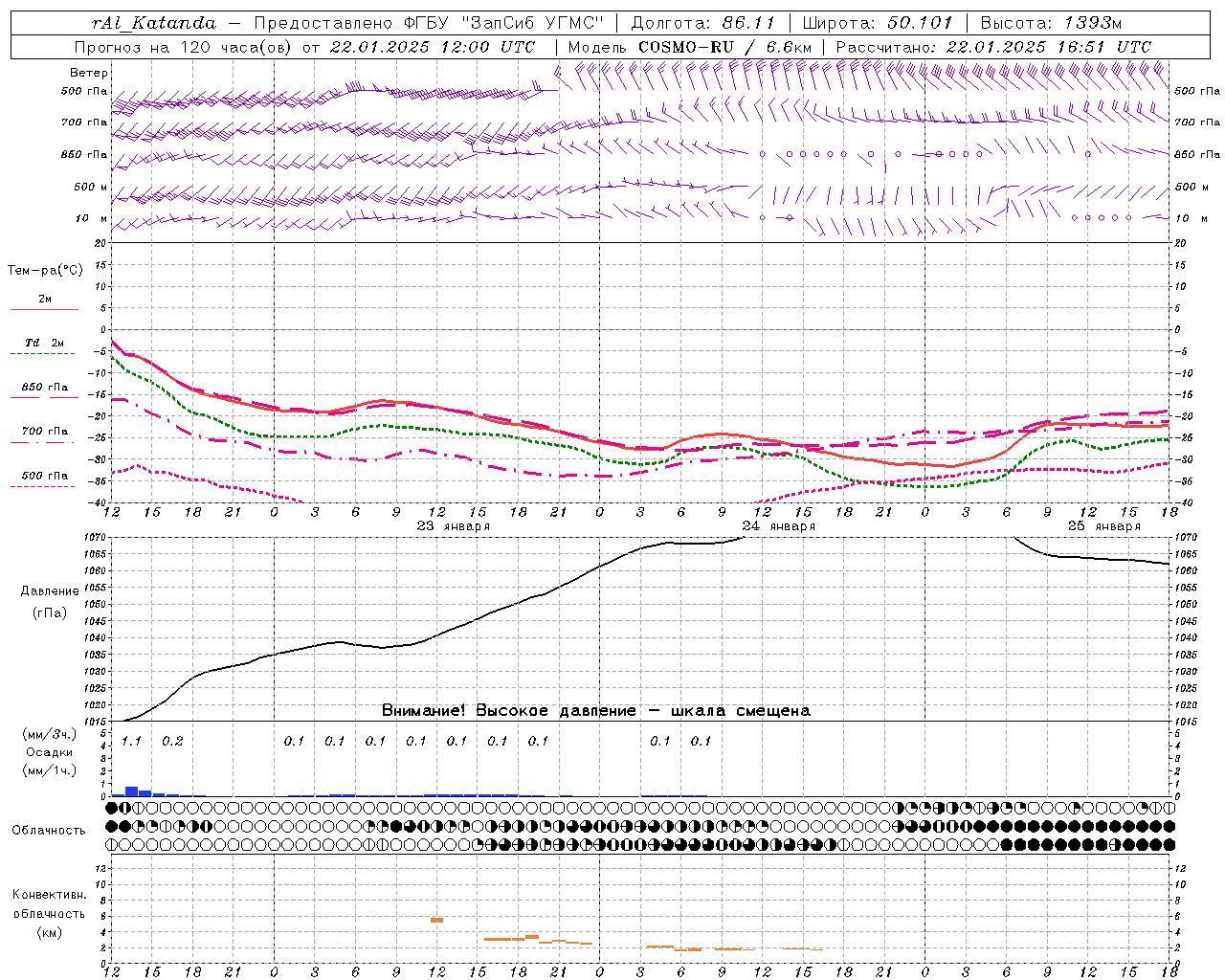Click the (мм/3ч.) precipitation unit label

[x=50, y=735]
